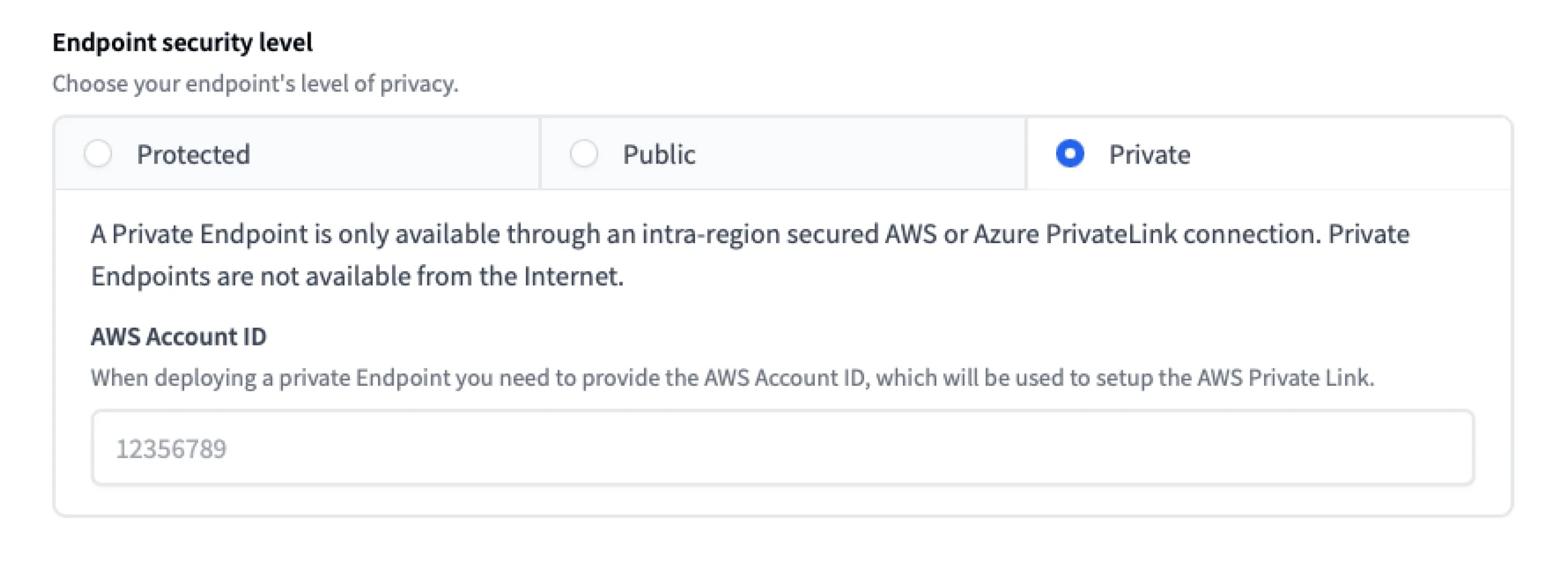Click 'Choose your endpoint's level of privacy' subtitle
This screenshot has height=569, width=1568.
click(x=255, y=84)
